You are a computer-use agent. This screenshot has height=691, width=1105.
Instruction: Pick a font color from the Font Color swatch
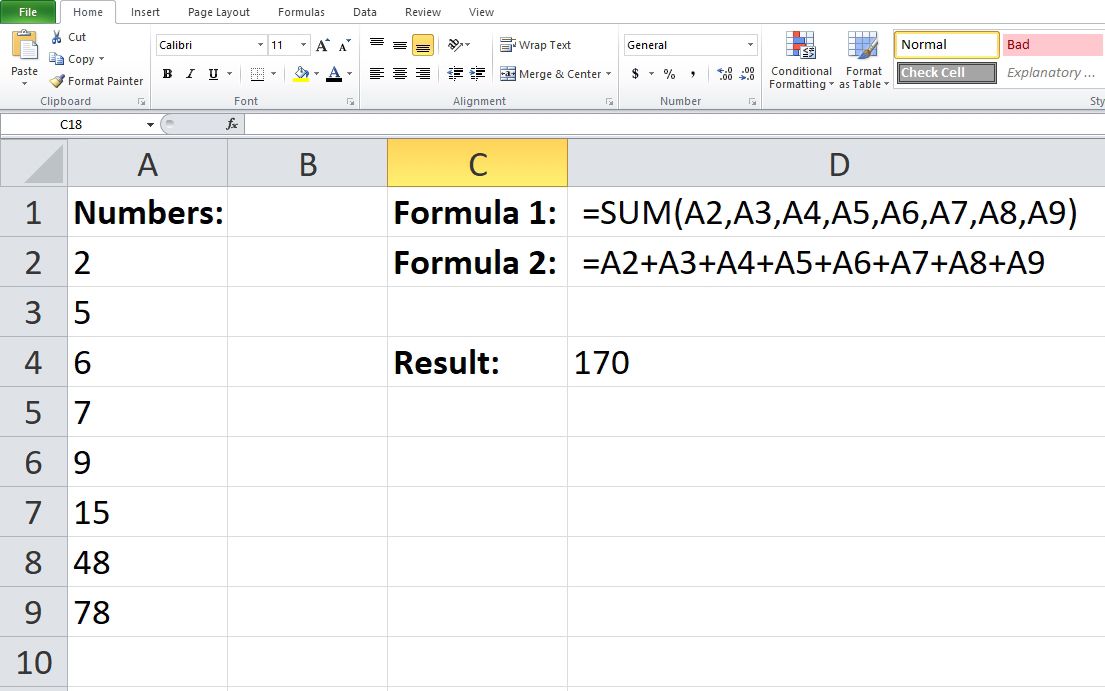[x=336, y=73]
